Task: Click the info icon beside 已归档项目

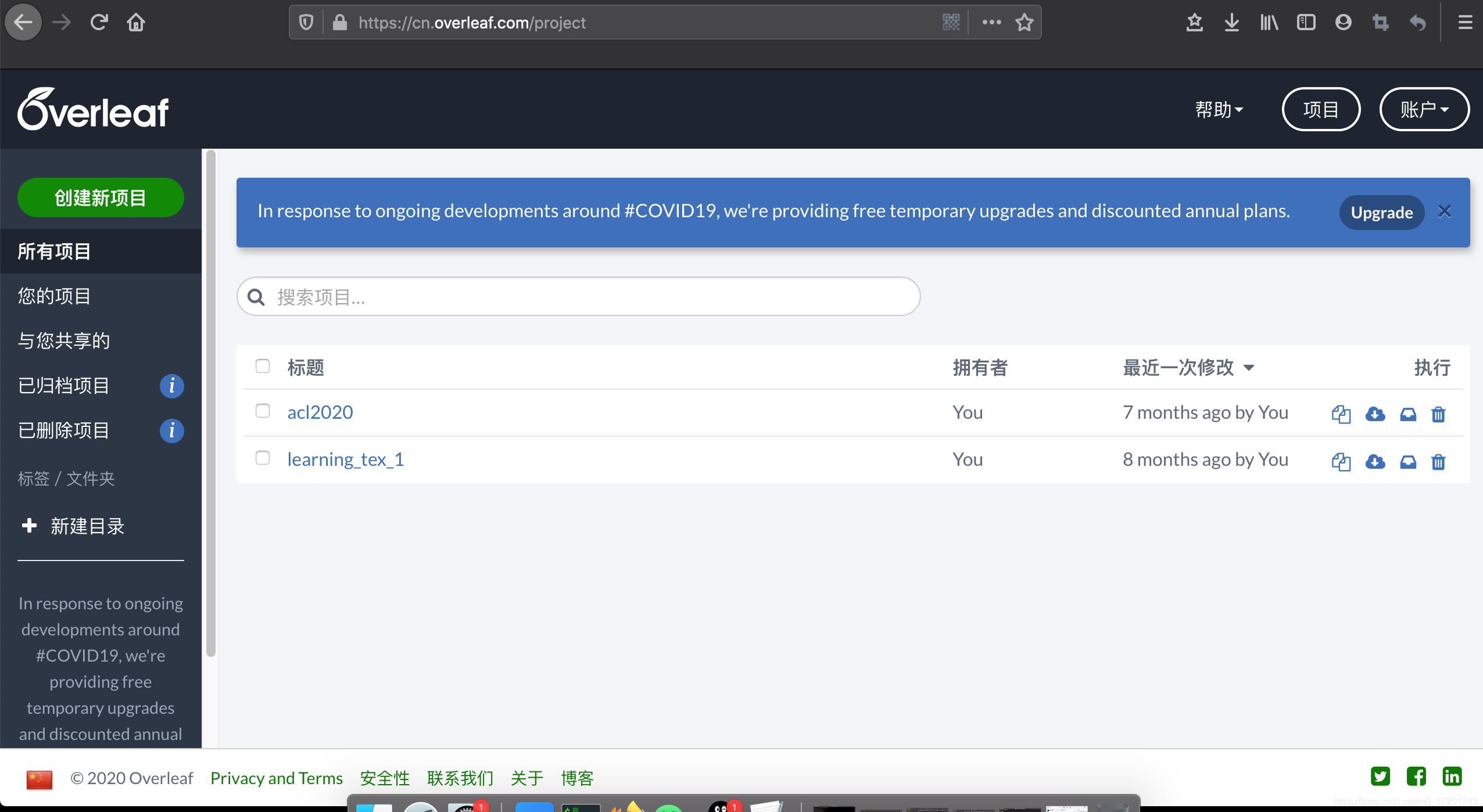Action: click(x=171, y=386)
